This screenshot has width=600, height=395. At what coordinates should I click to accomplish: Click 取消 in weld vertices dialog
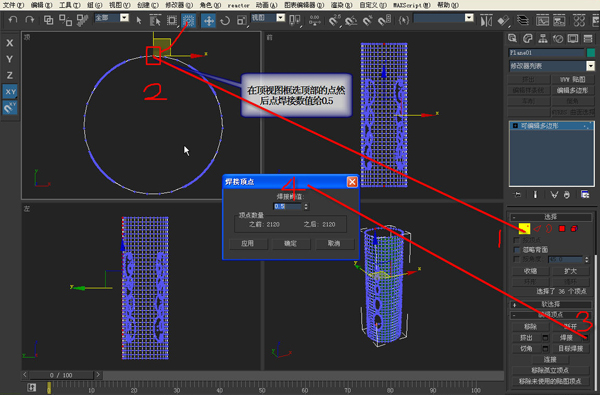334,243
